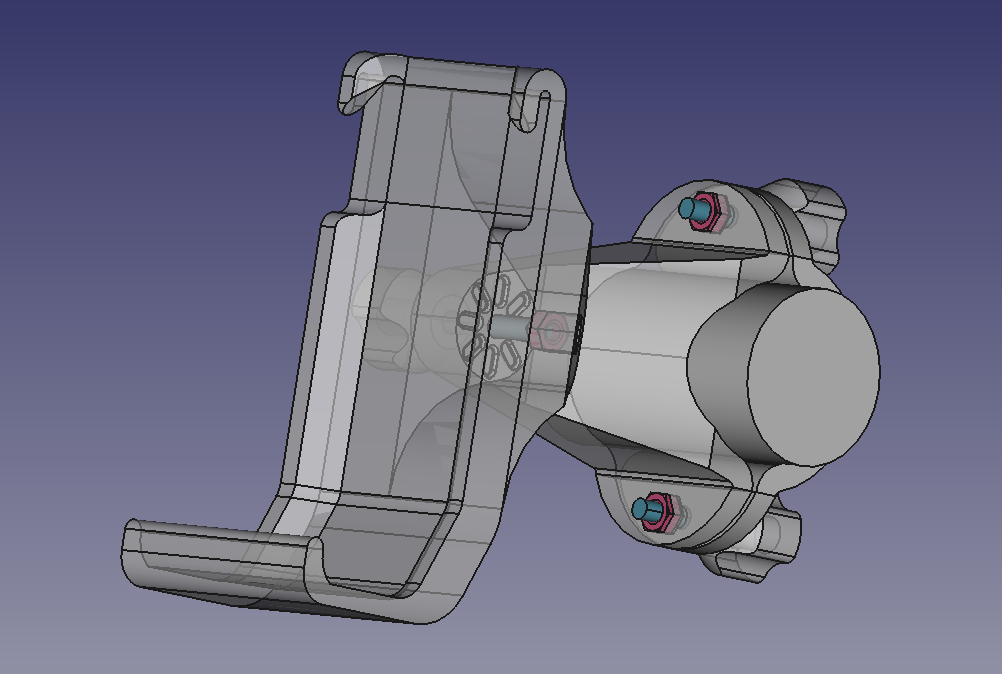Click empty gradient background to deselect
The width and height of the screenshot is (1002, 674).
click(128, 192)
